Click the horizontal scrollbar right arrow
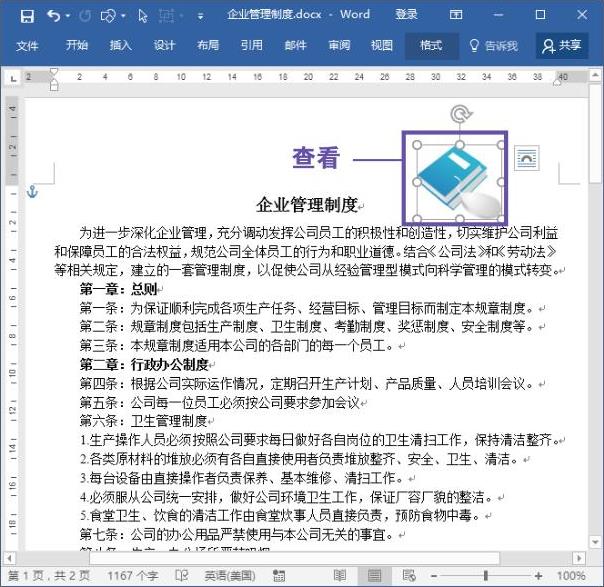604x587 pixels. 579,558
